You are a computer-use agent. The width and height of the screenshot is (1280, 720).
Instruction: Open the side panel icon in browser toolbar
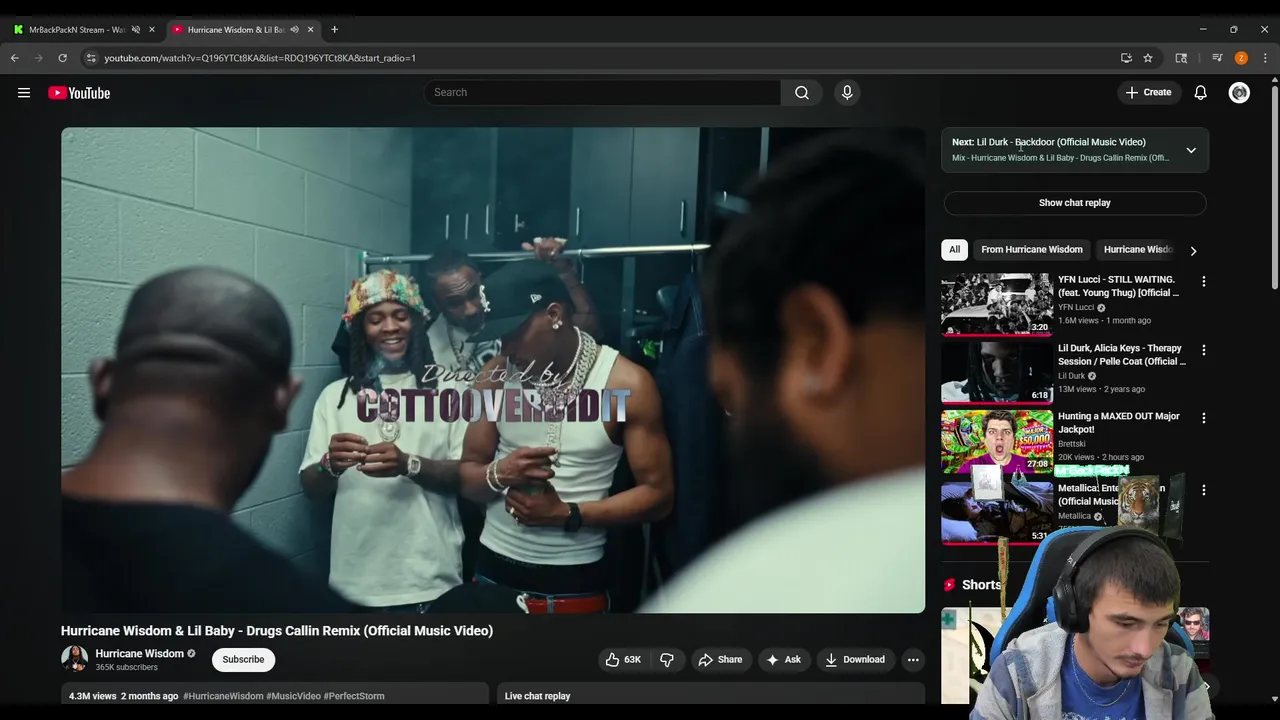1181,58
